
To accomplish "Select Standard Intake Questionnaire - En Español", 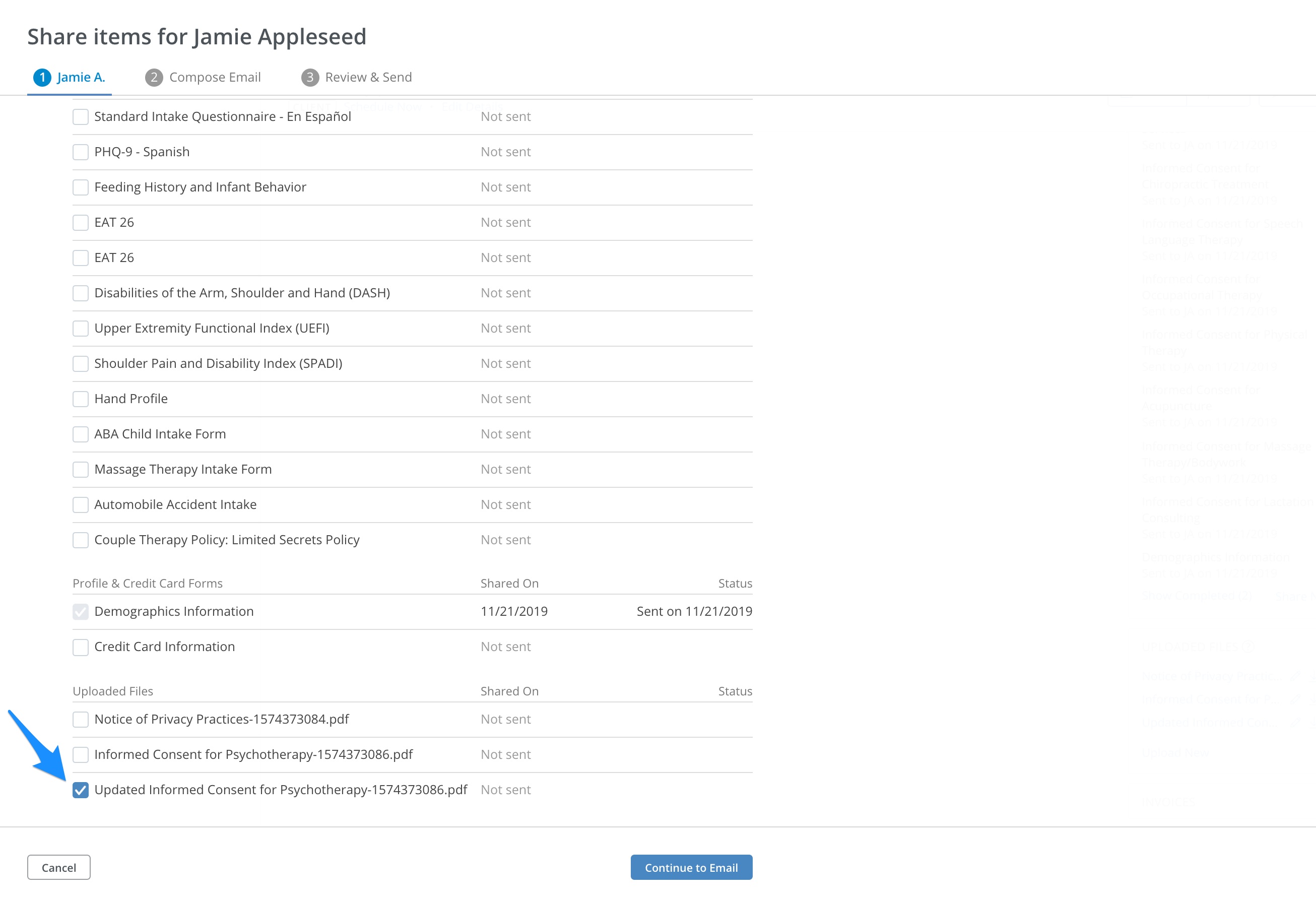I will (x=81, y=117).
